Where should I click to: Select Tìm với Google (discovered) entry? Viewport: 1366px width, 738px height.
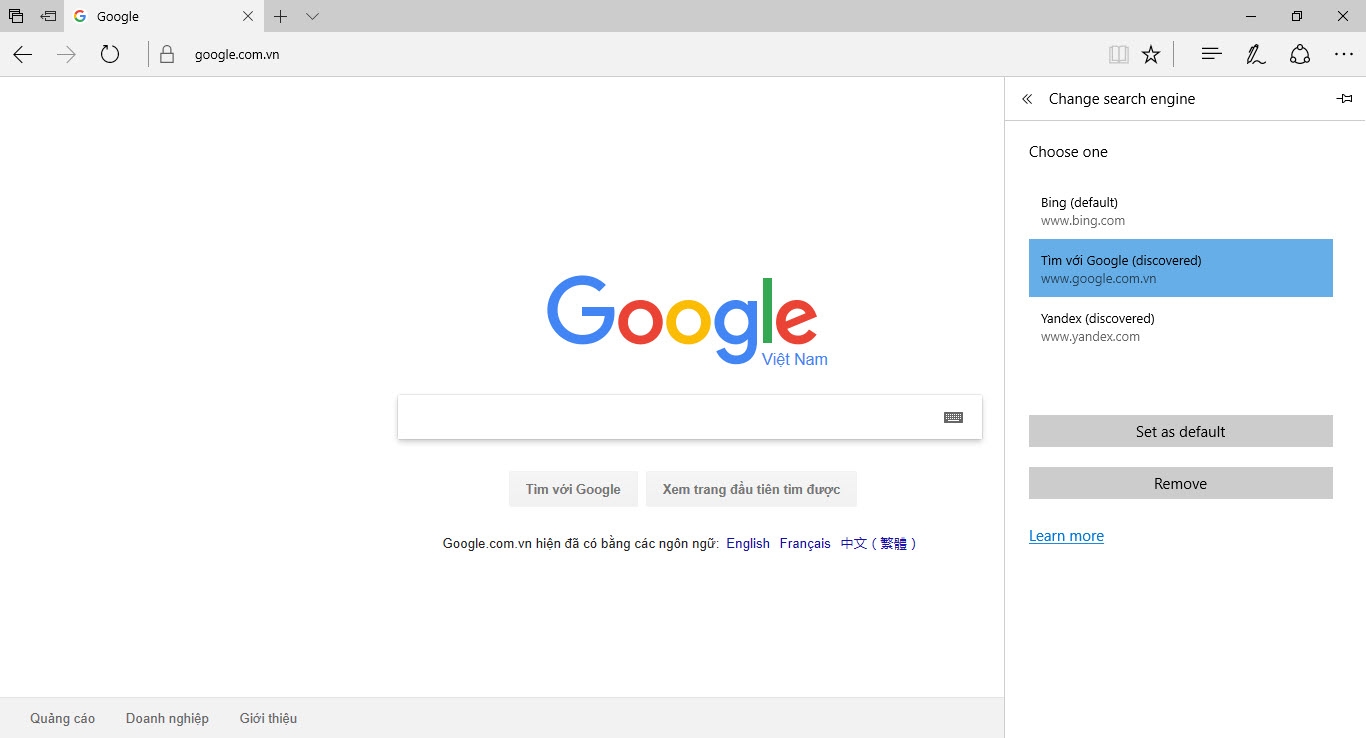[1181, 268]
